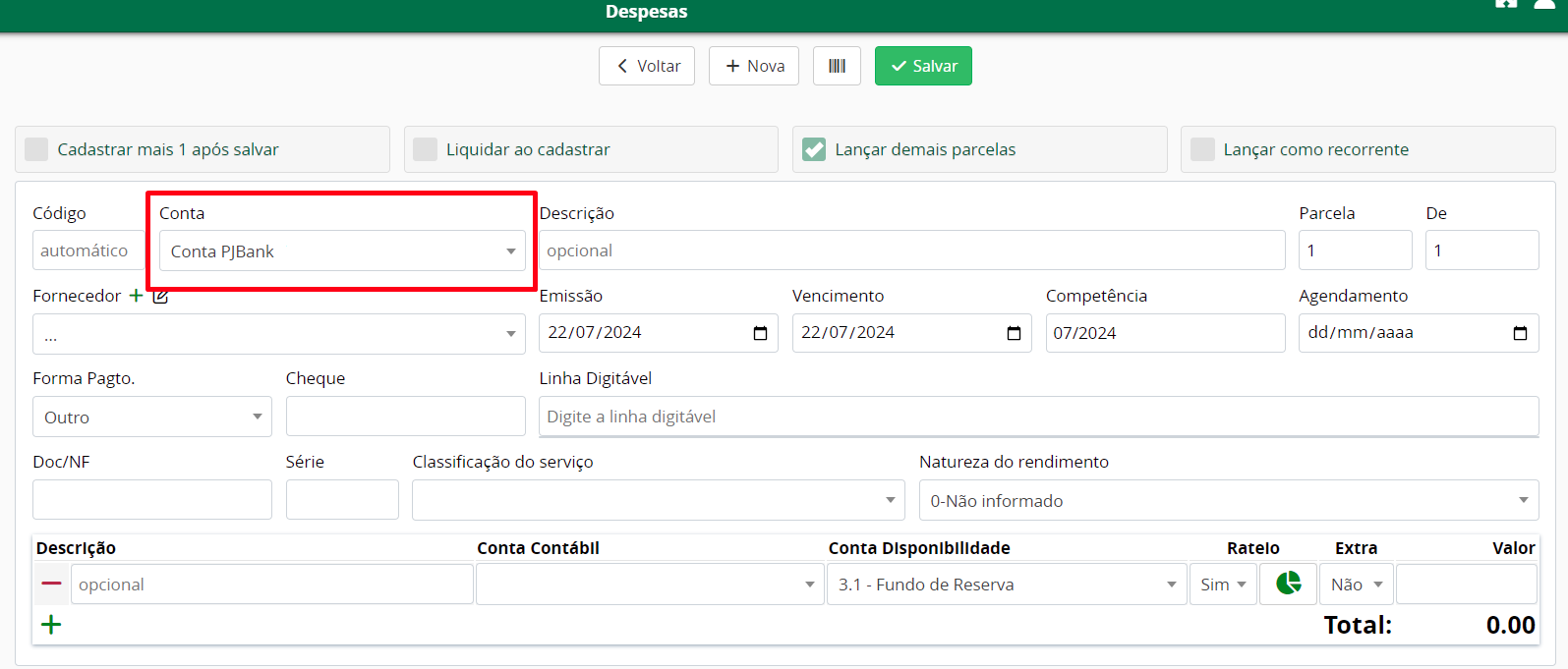
Task: Check the Liquidar ao cadastrar option
Action: pos(426,149)
